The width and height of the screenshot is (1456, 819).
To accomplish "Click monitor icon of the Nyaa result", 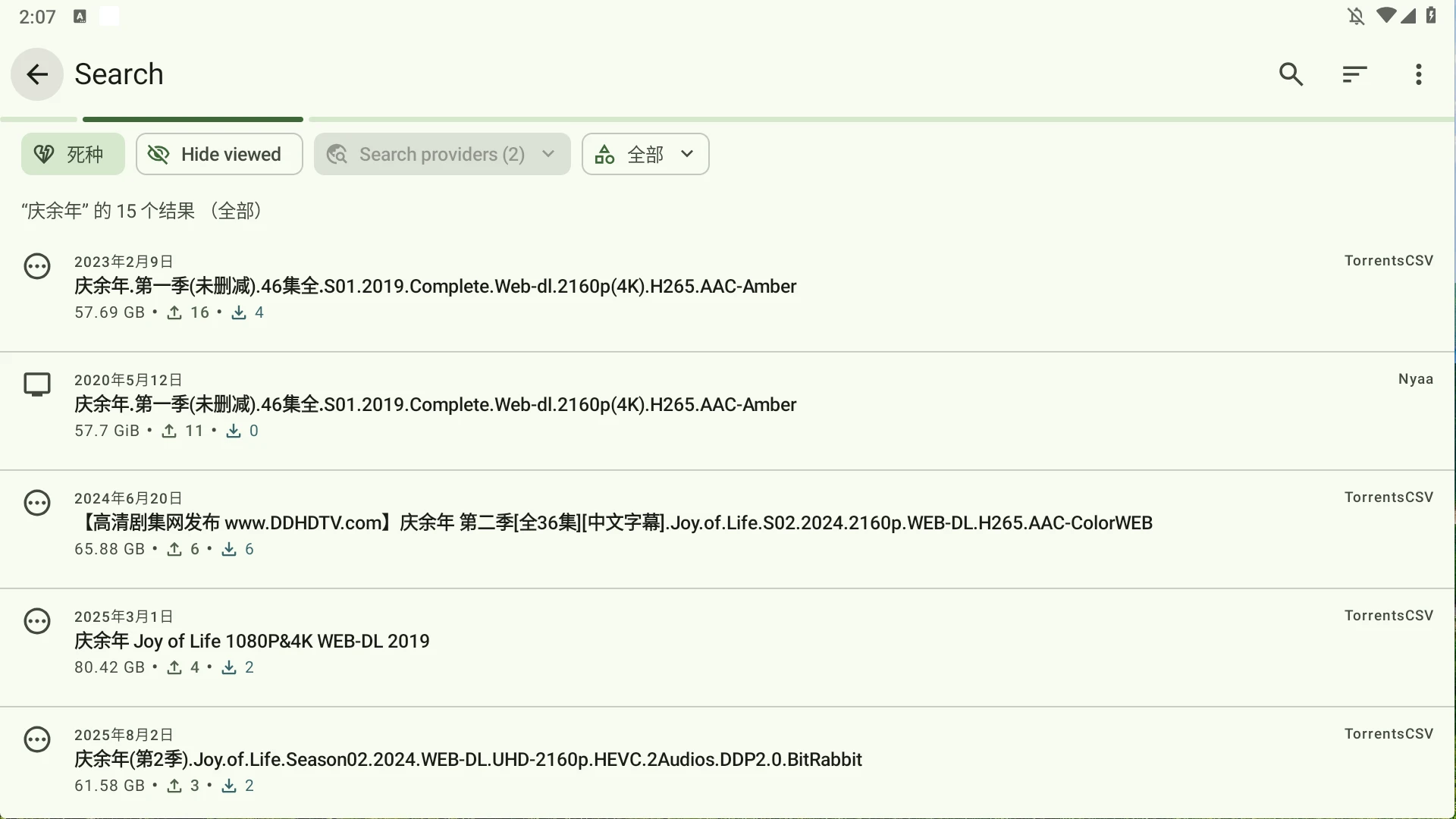I will (x=37, y=384).
